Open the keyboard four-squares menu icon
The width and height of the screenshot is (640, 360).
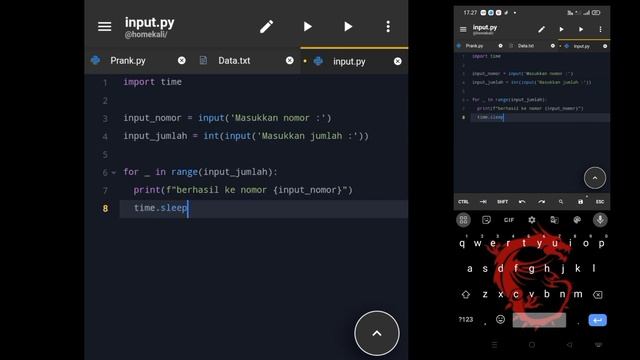pos(463,220)
